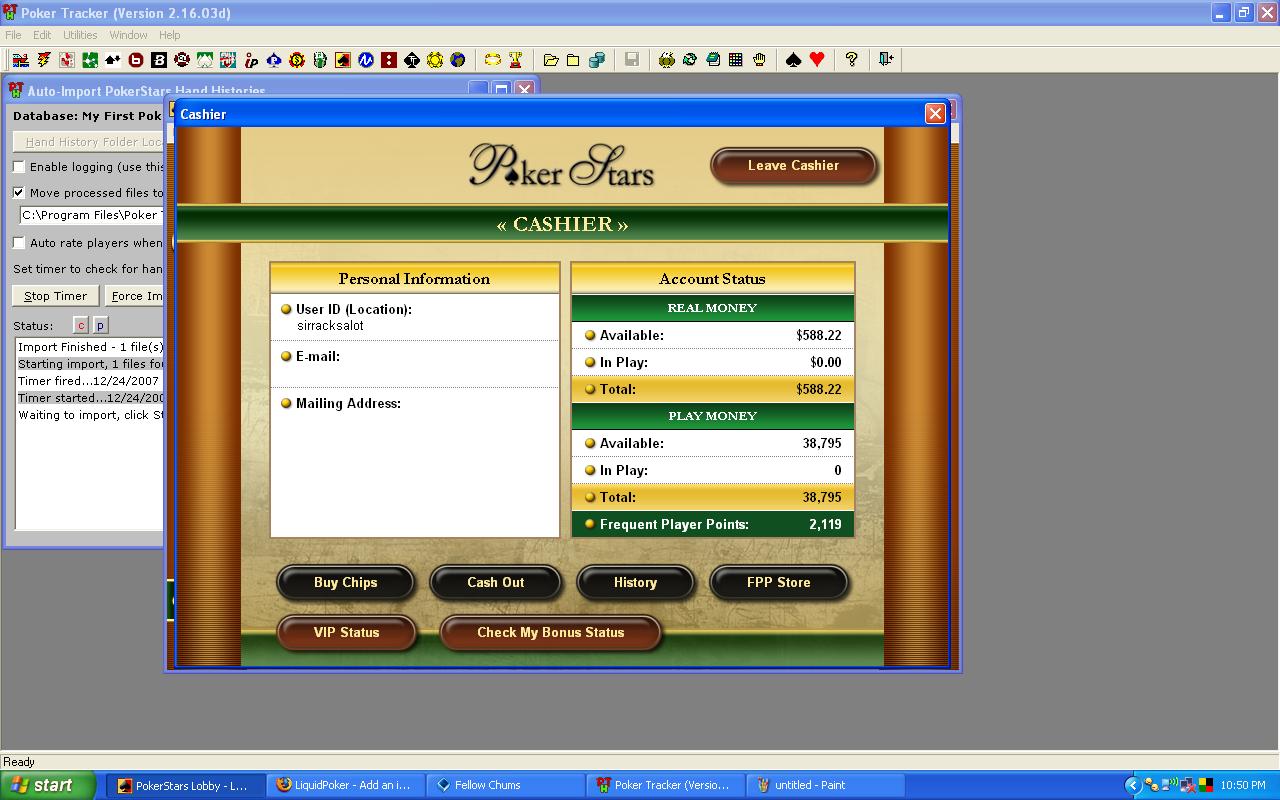Expand hidden system tray icons arrow
Viewport: 1280px width, 800px height.
coord(1133,785)
